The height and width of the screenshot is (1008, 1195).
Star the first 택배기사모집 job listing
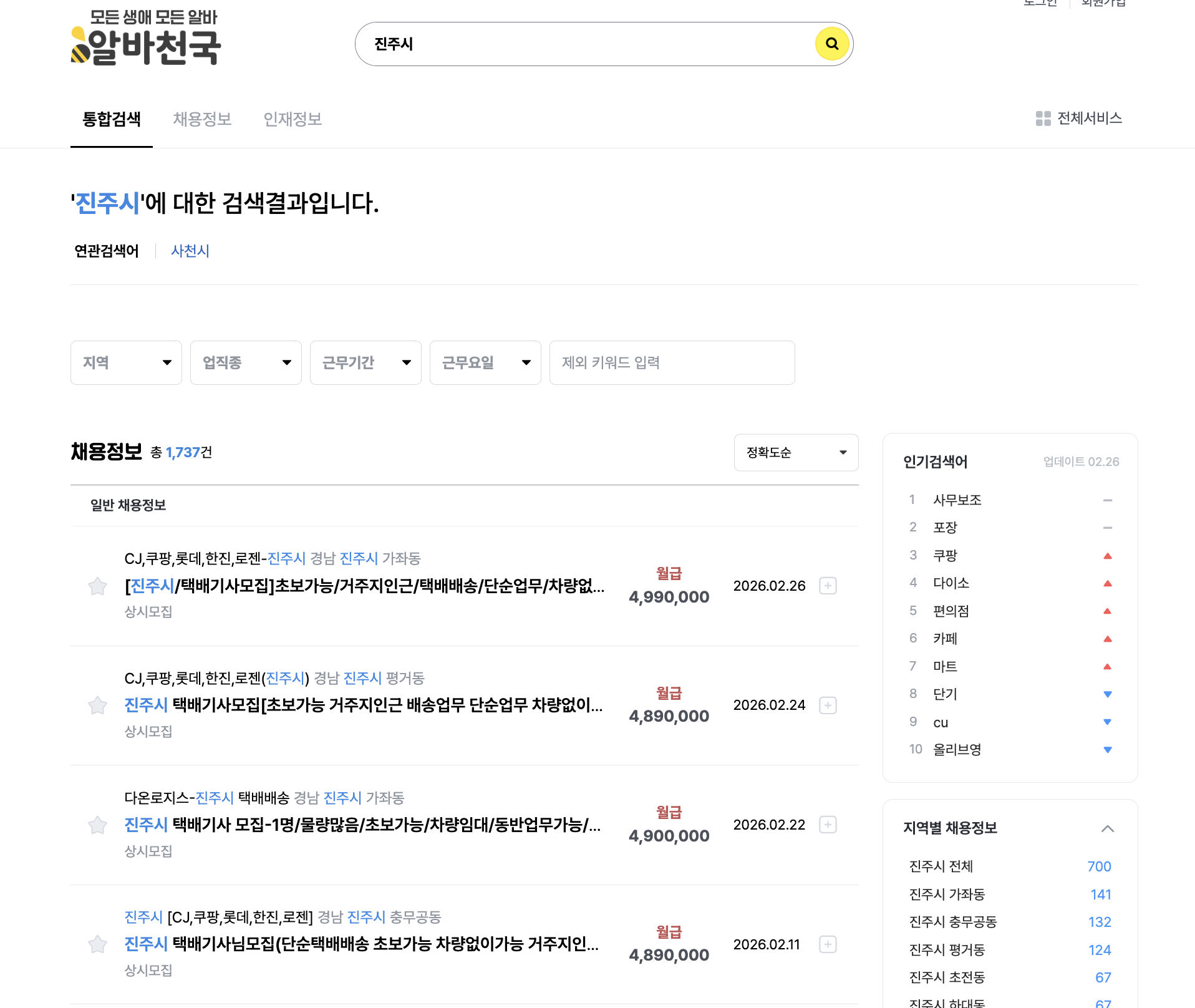97,586
